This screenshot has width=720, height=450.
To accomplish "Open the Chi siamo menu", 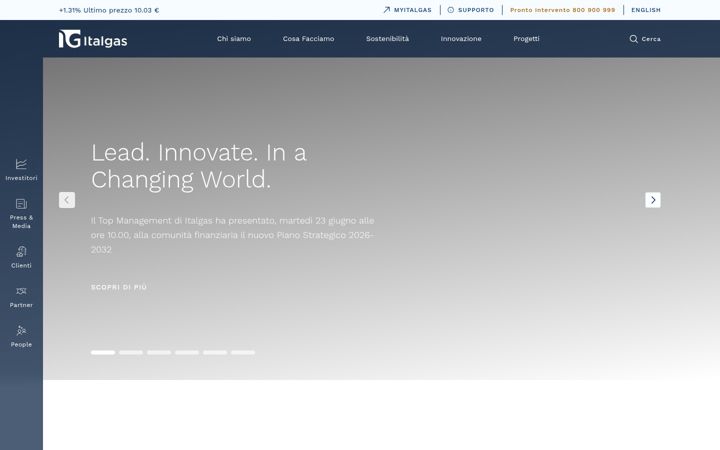I will pyautogui.click(x=234, y=39).
